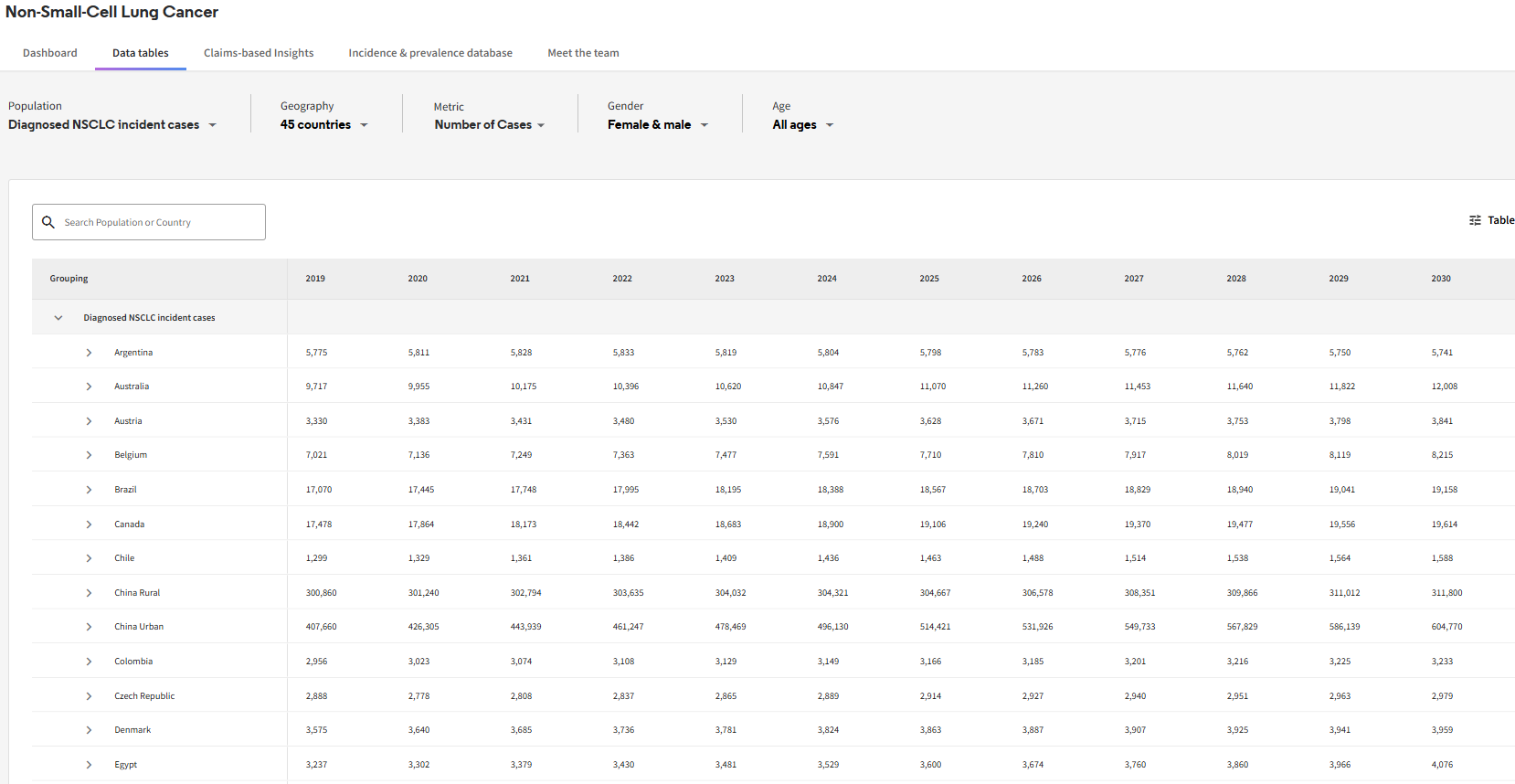Click the search magnifier icon
This screenshot has width=1515, height=784.
pos(48,222)
